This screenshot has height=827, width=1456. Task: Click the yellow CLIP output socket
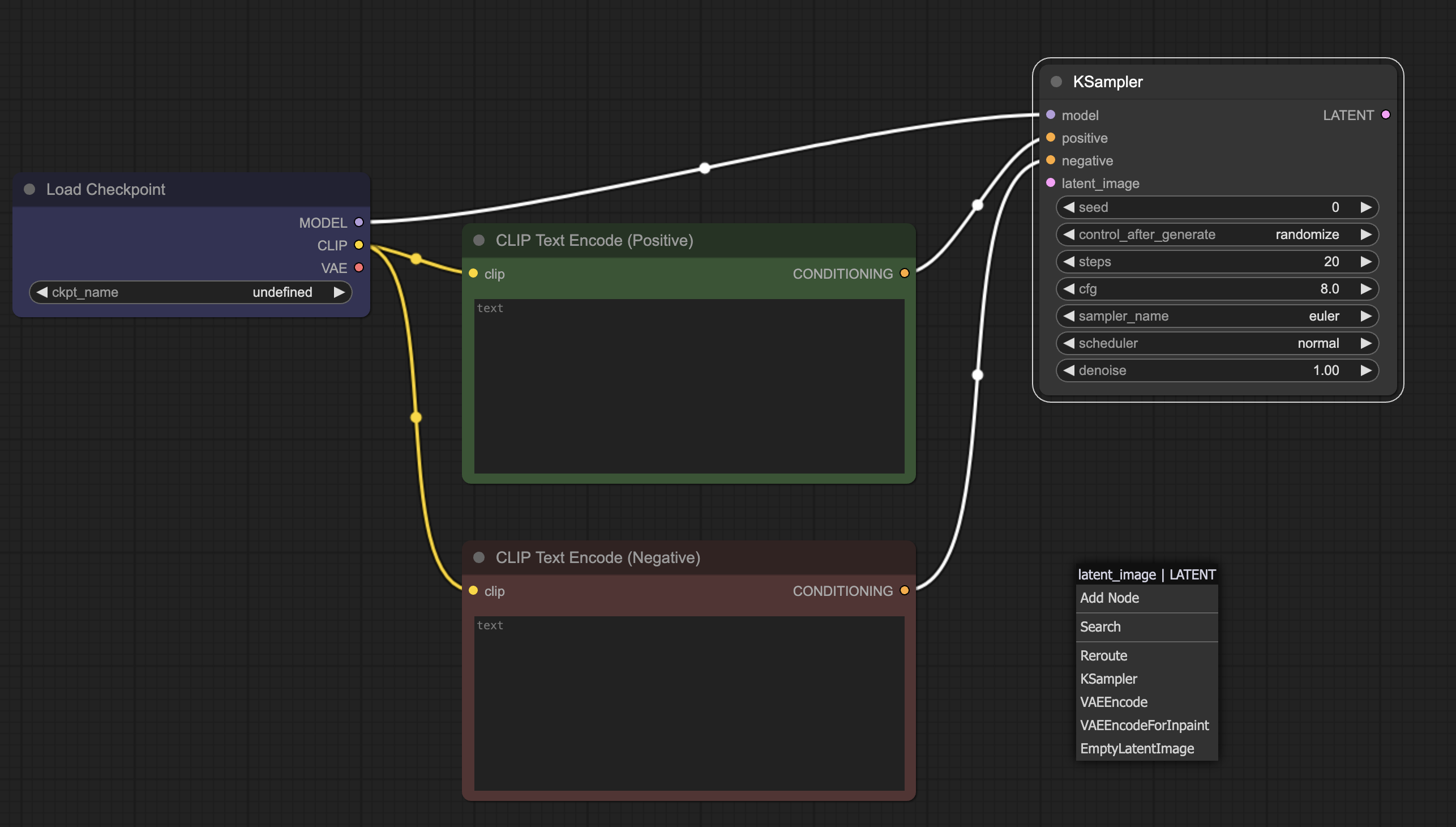(x=359, y=245)
